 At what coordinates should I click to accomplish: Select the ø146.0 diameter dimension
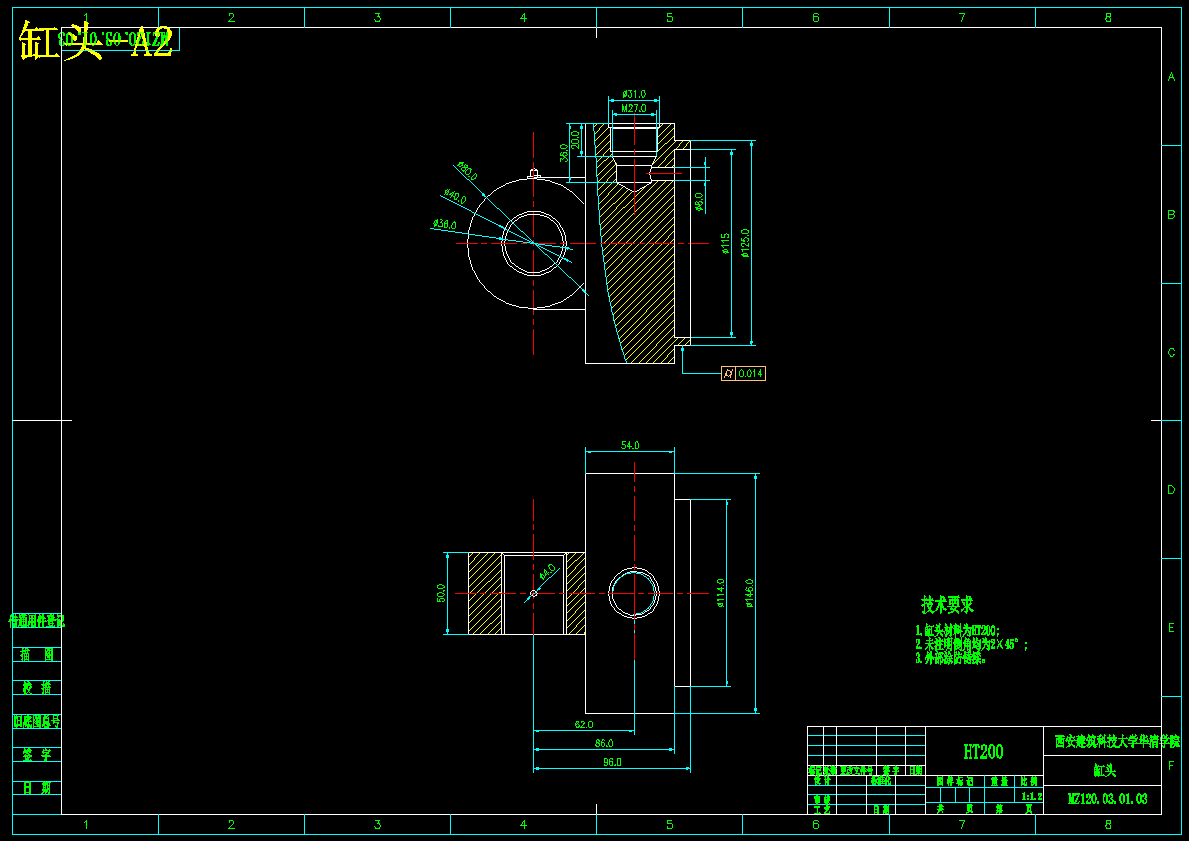coord(750,594)
